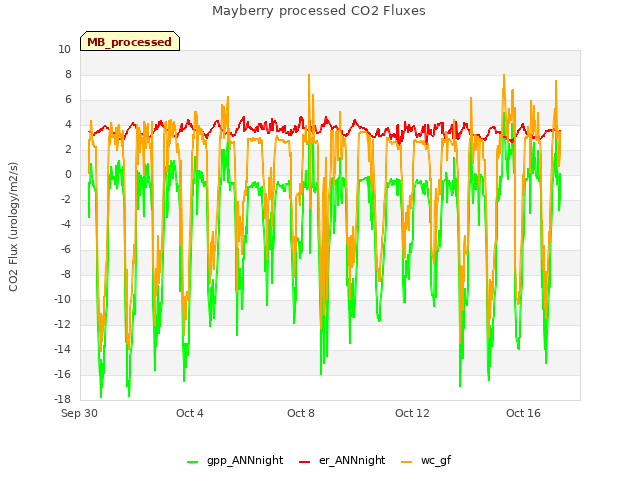Image resolution: width=640 pixels, height=480 pixels.
Task: Click the red er_ANNnight legend swatch
Action: (304, 462)
